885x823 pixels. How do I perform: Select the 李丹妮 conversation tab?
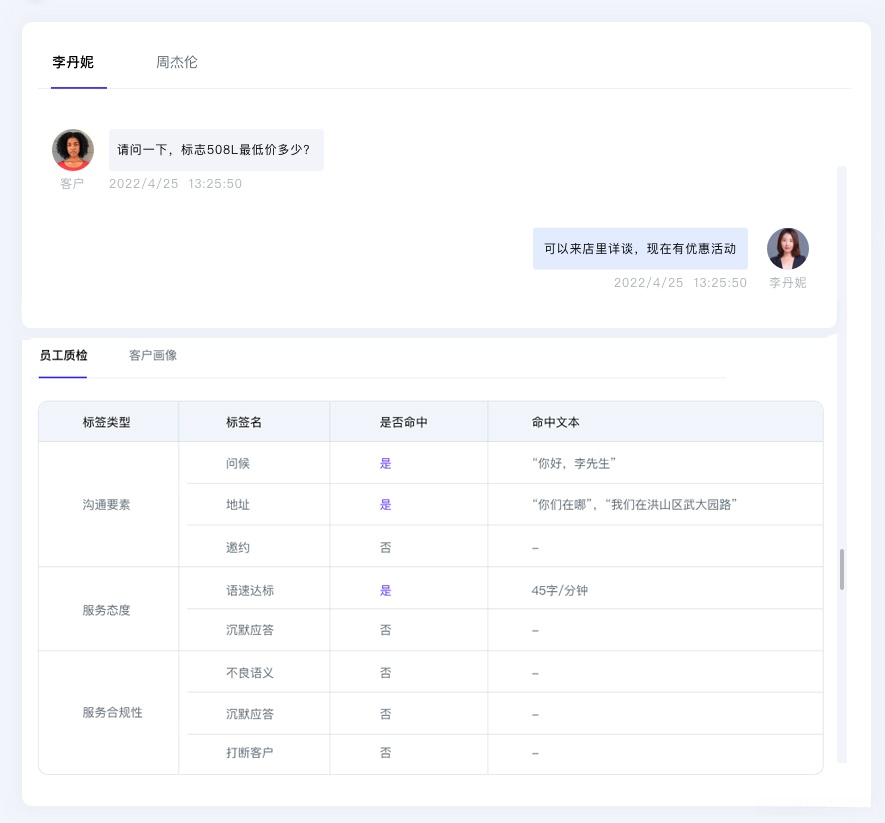coord(73,62)
